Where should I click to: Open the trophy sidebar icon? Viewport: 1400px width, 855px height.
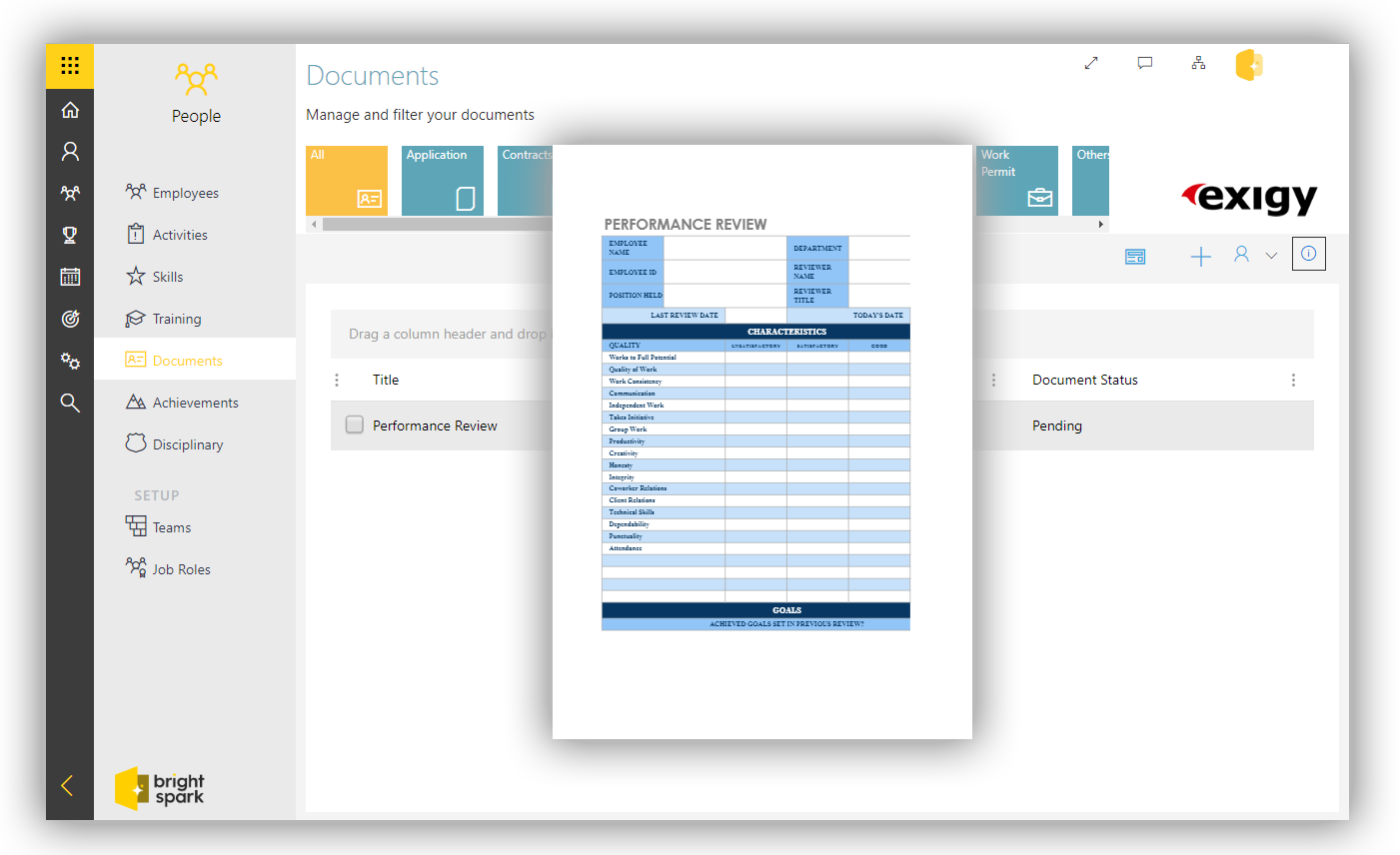pyautogui.click(x=70, y=235)
